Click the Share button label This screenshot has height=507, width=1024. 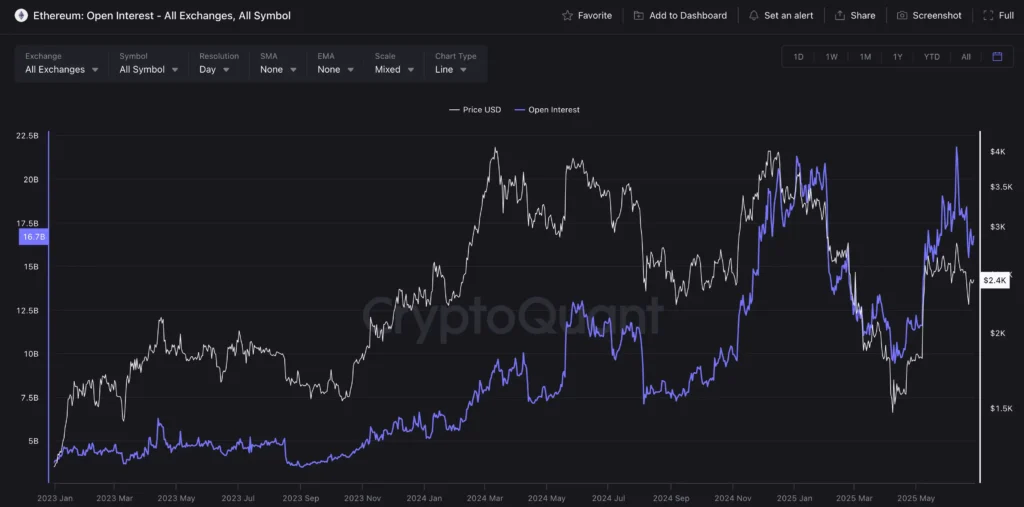863,15
